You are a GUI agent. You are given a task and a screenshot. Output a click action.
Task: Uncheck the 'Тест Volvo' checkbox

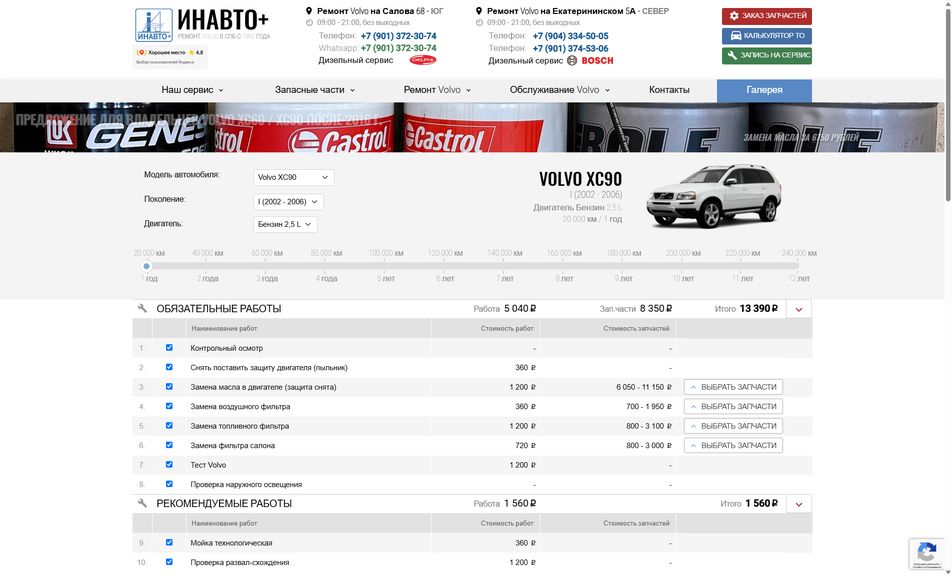click(x=169, y=464)
